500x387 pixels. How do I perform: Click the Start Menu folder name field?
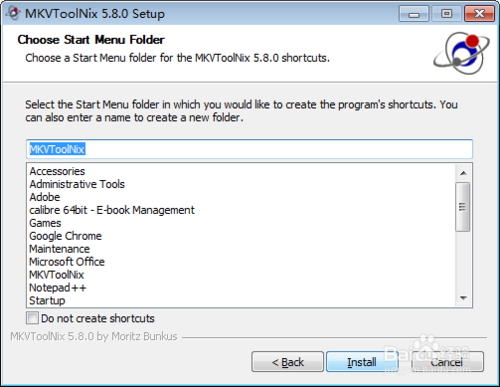pyautogui.click(x=249, y=149)
